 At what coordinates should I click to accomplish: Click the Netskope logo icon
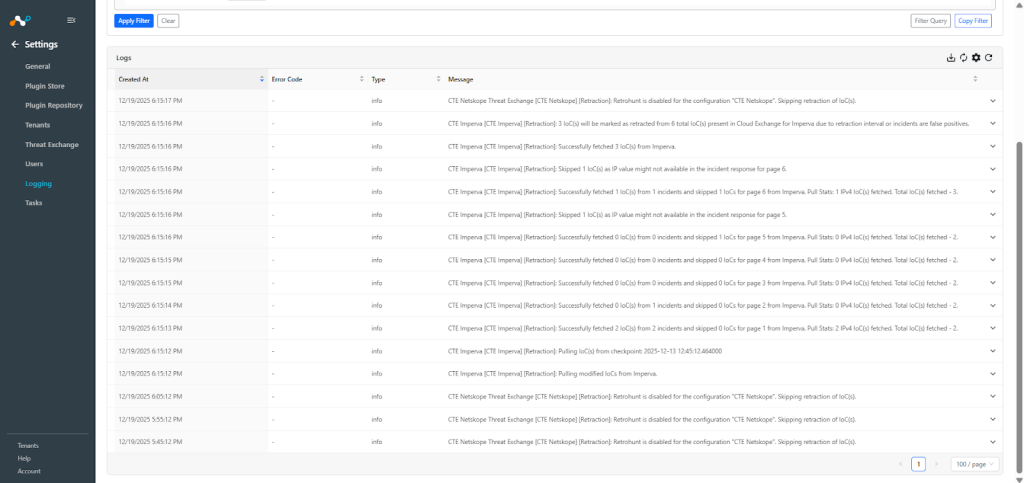pos(20,20)
